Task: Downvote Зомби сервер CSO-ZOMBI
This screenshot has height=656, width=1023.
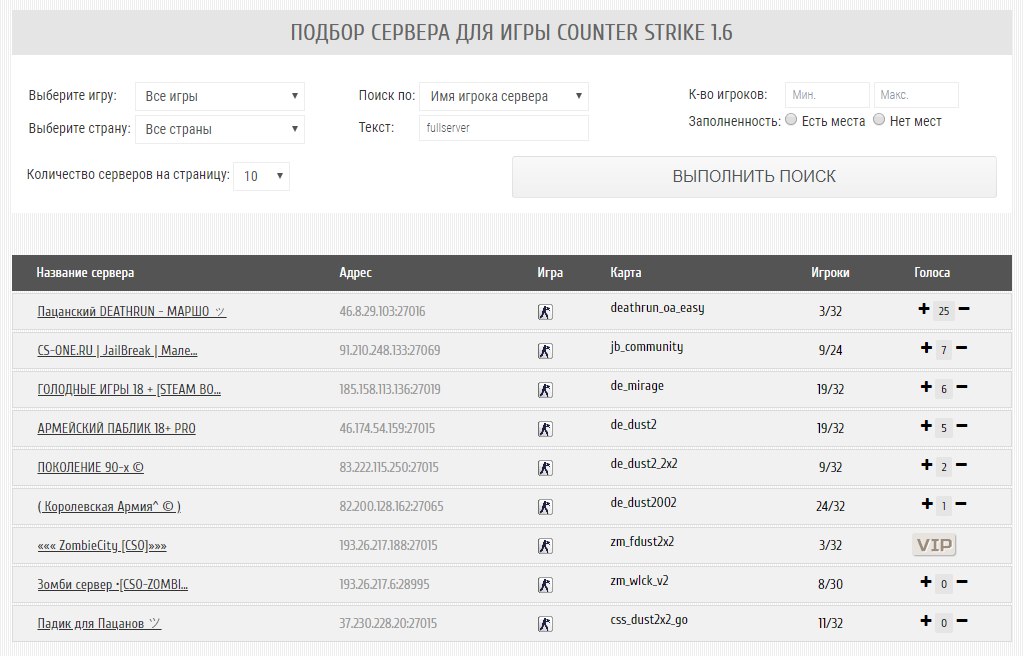Action: (x=961, y=582)
